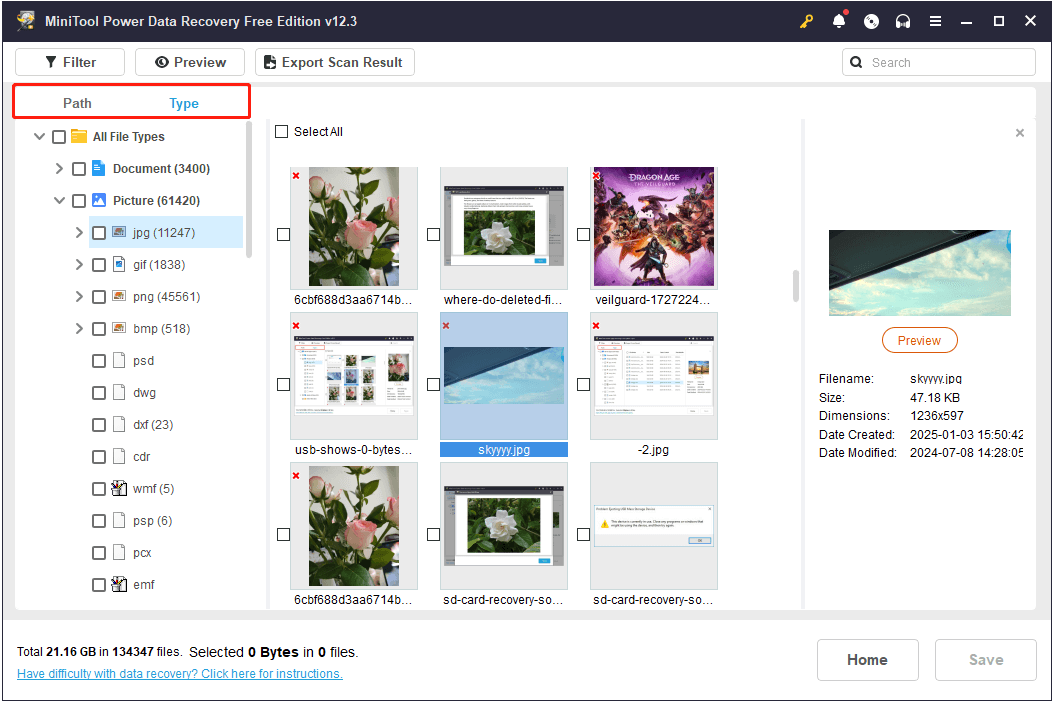Close the preview details panel
This screenshot has height=703, width=1054.
[x=1020, y=133]
